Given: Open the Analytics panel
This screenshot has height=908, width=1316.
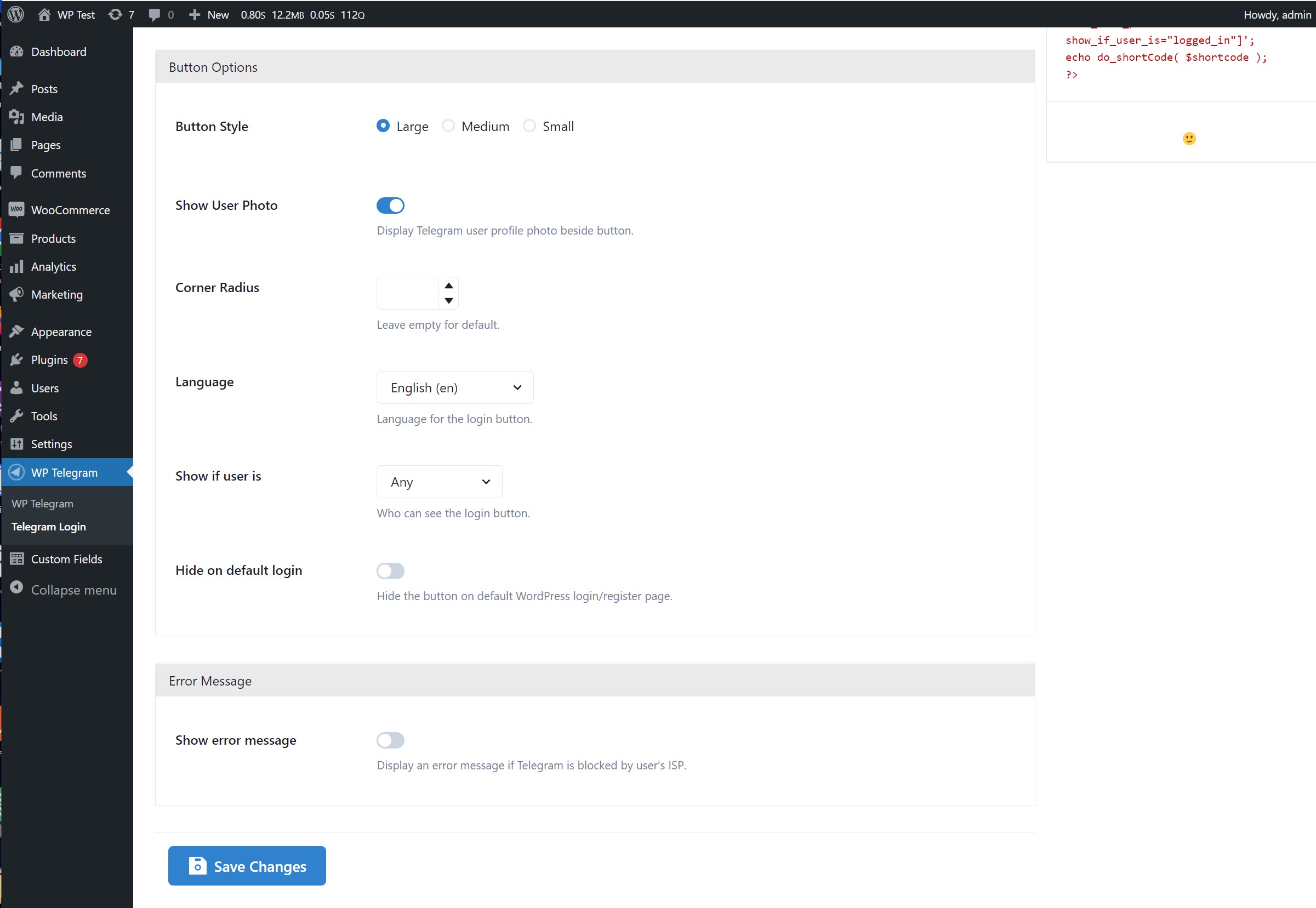Looking at the screenshot, I should point(54,266).
